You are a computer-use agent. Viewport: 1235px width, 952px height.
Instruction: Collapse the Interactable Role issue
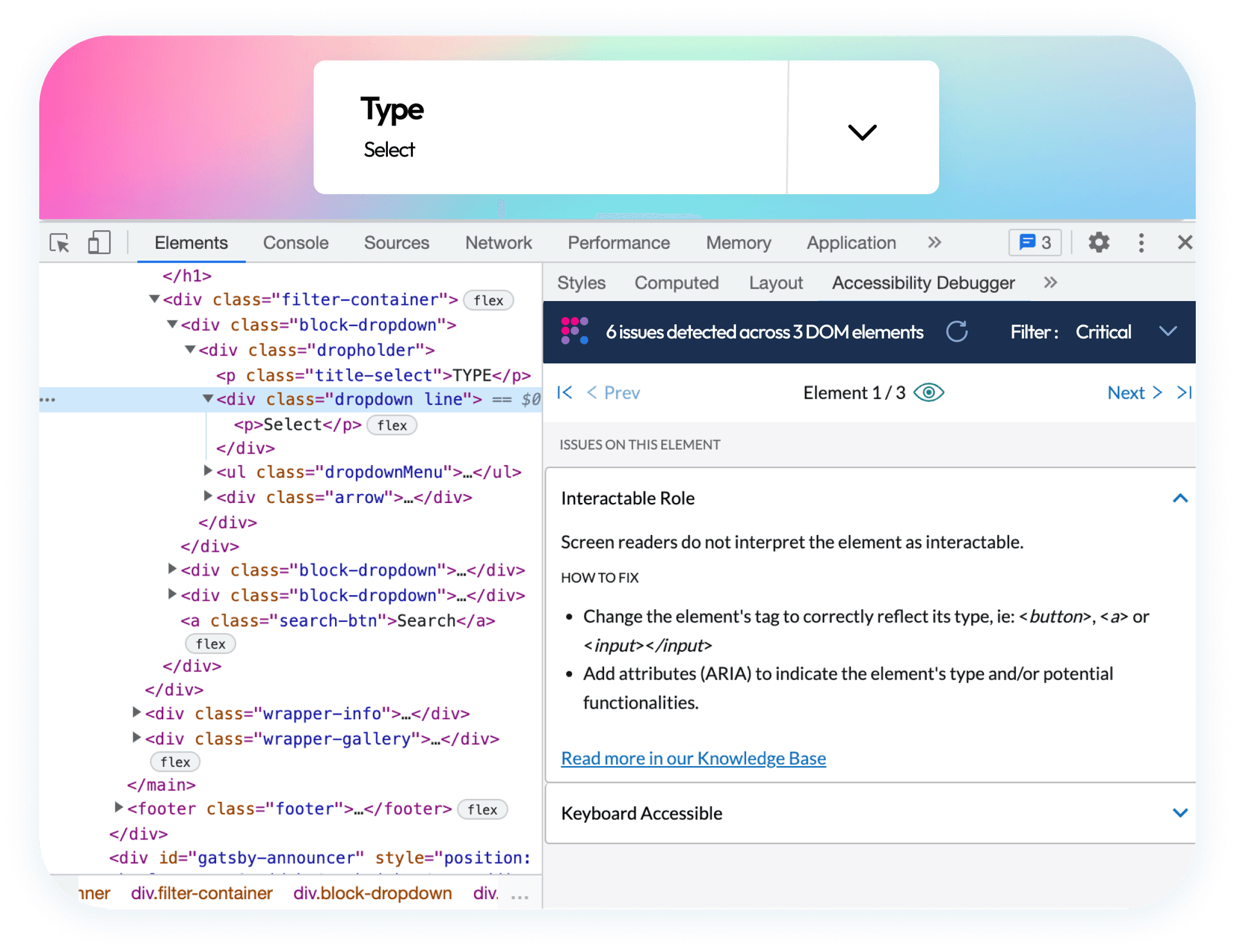point(1179,499)
